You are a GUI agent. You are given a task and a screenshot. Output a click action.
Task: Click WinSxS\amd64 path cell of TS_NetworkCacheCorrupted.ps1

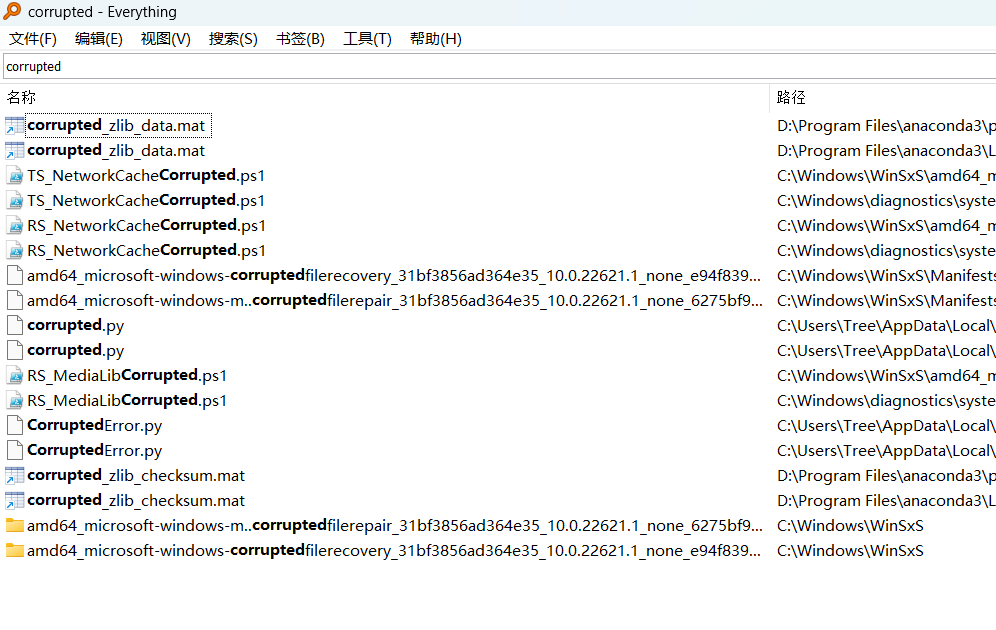(886, 175)
